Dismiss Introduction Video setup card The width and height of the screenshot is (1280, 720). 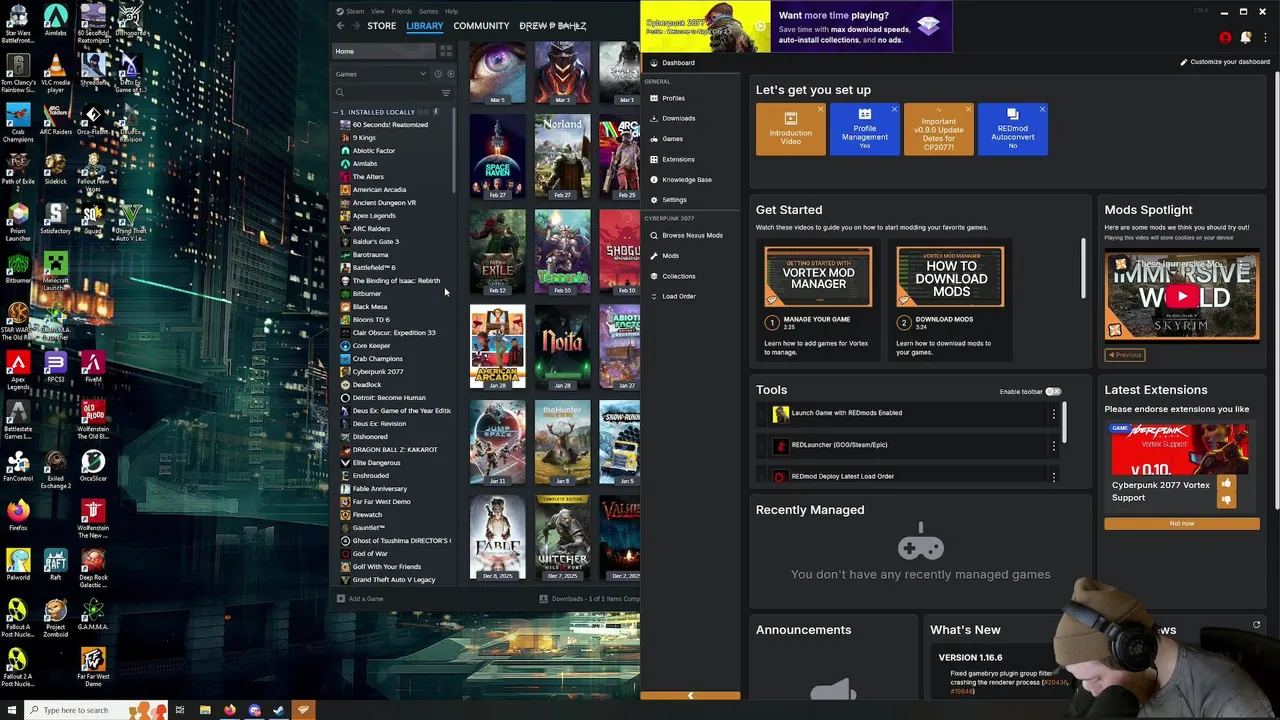click(x=820, y=109)
